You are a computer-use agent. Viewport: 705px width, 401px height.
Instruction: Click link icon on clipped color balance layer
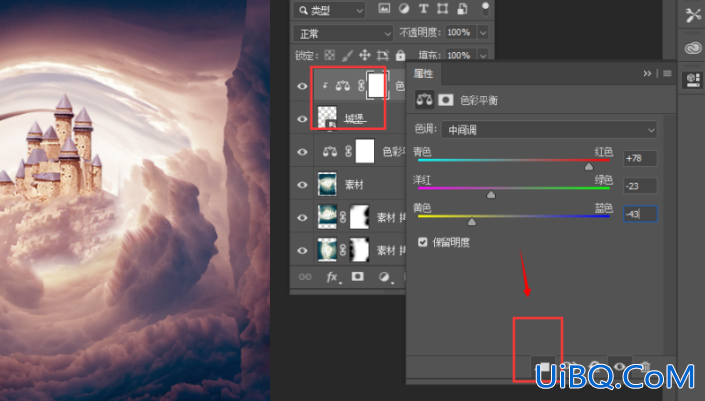coord(361,85)
